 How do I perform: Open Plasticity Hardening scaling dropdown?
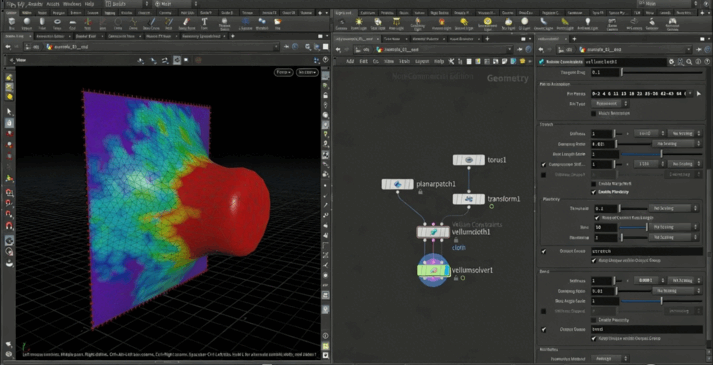[x=673, y=237]
